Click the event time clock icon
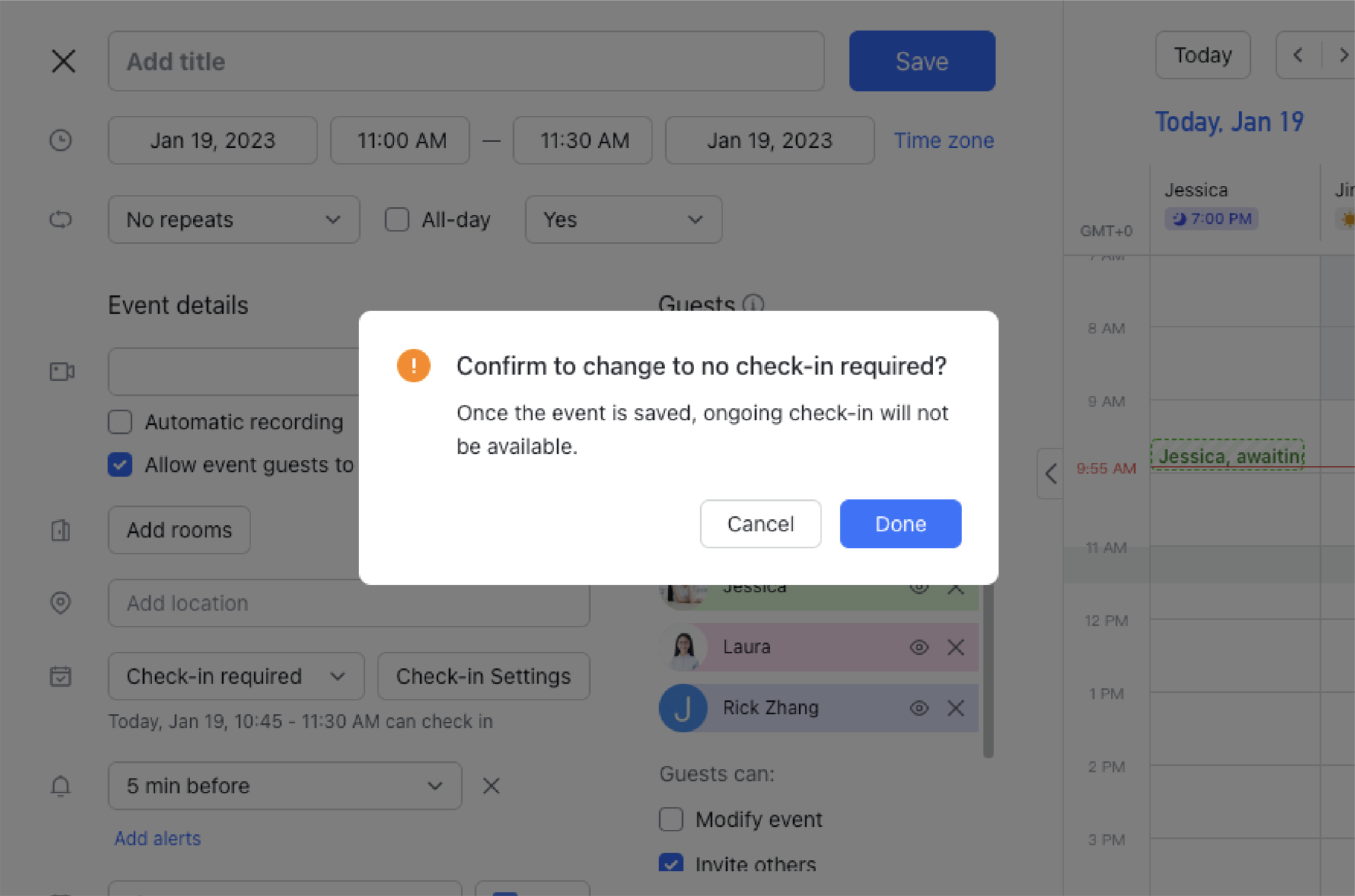 (x=61, y=140)
